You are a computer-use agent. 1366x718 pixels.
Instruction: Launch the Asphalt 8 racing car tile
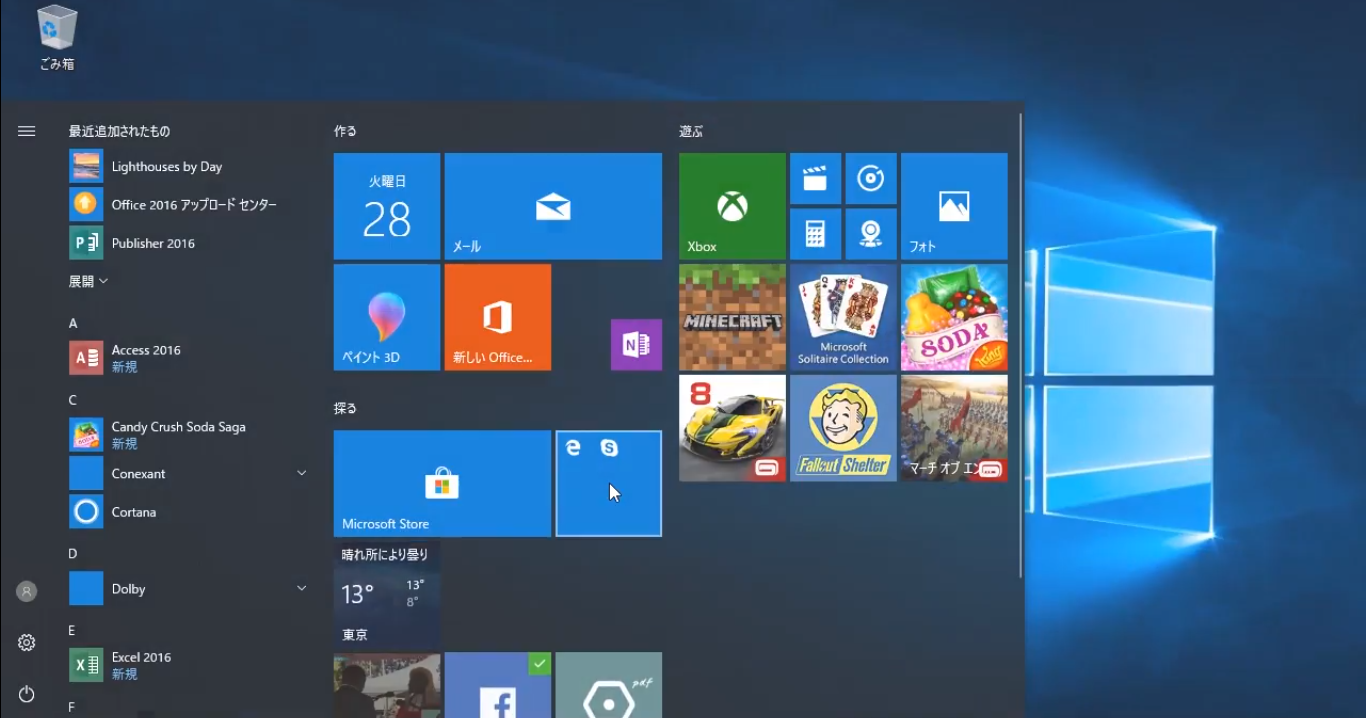click(732, 428)
